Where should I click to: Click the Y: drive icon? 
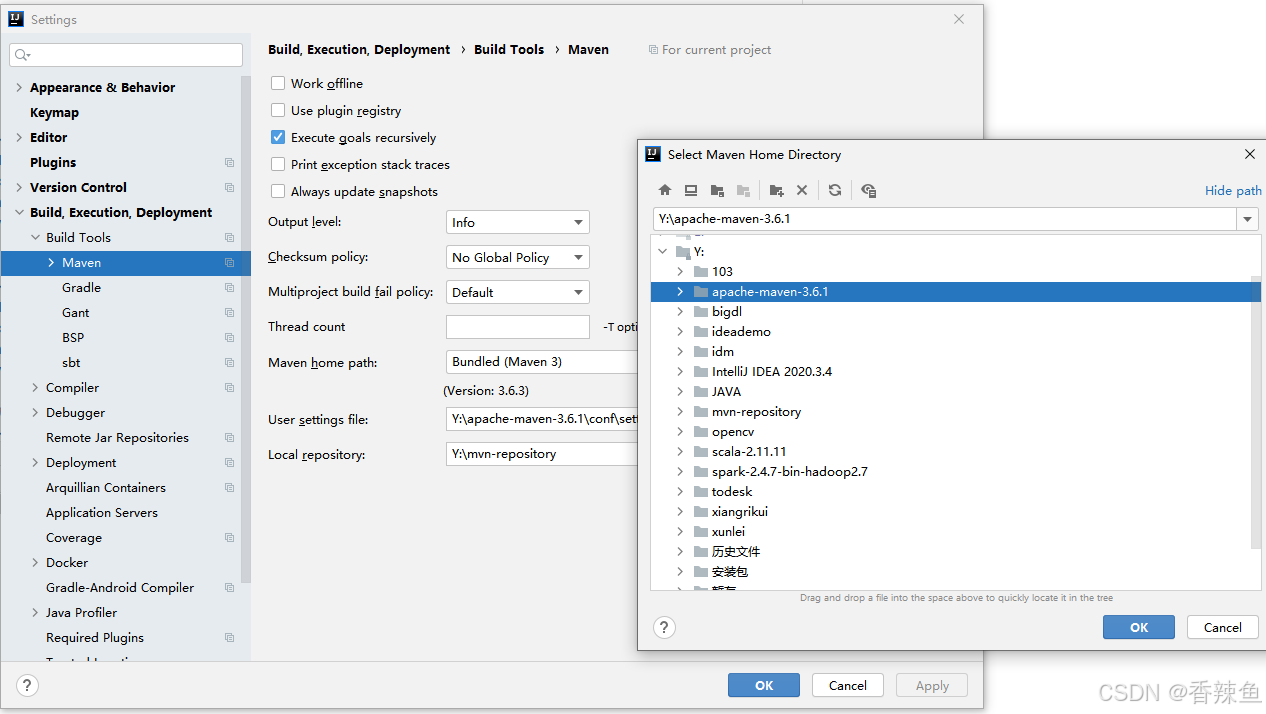(683, 252)
